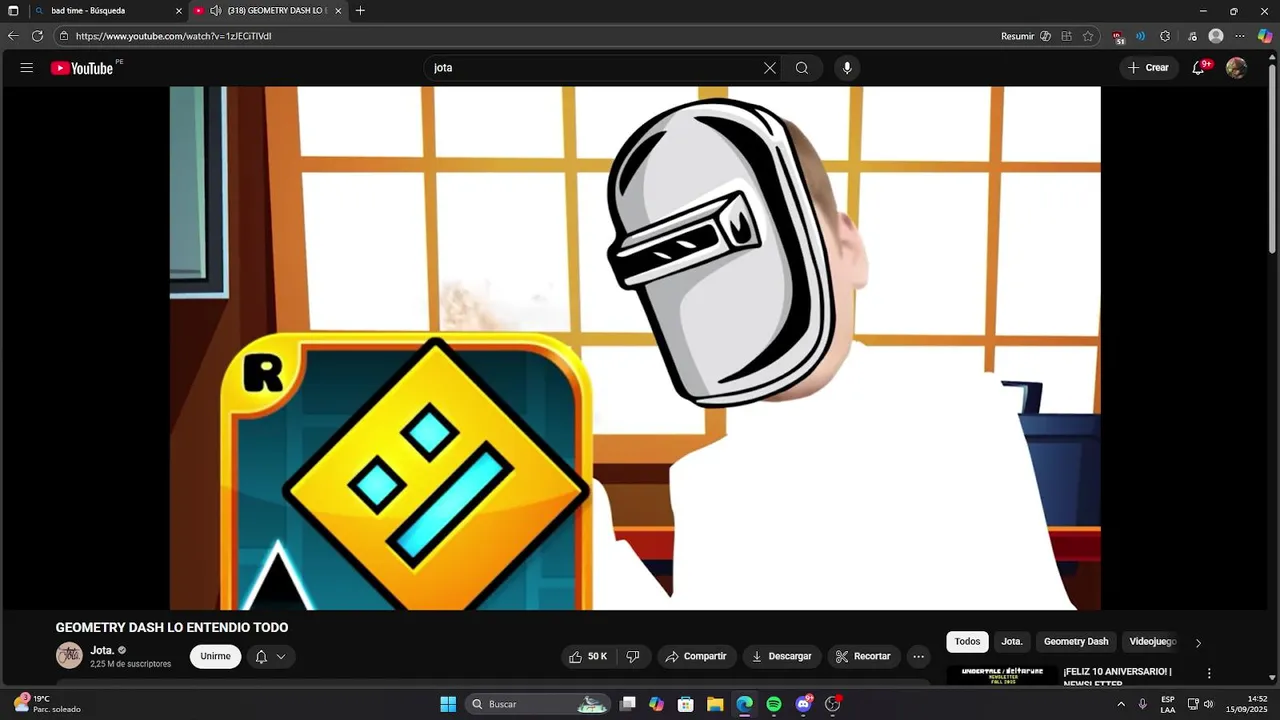1280x720 pixels.
Task: Open File Explorer from taskbar
Action: [715, 704]
